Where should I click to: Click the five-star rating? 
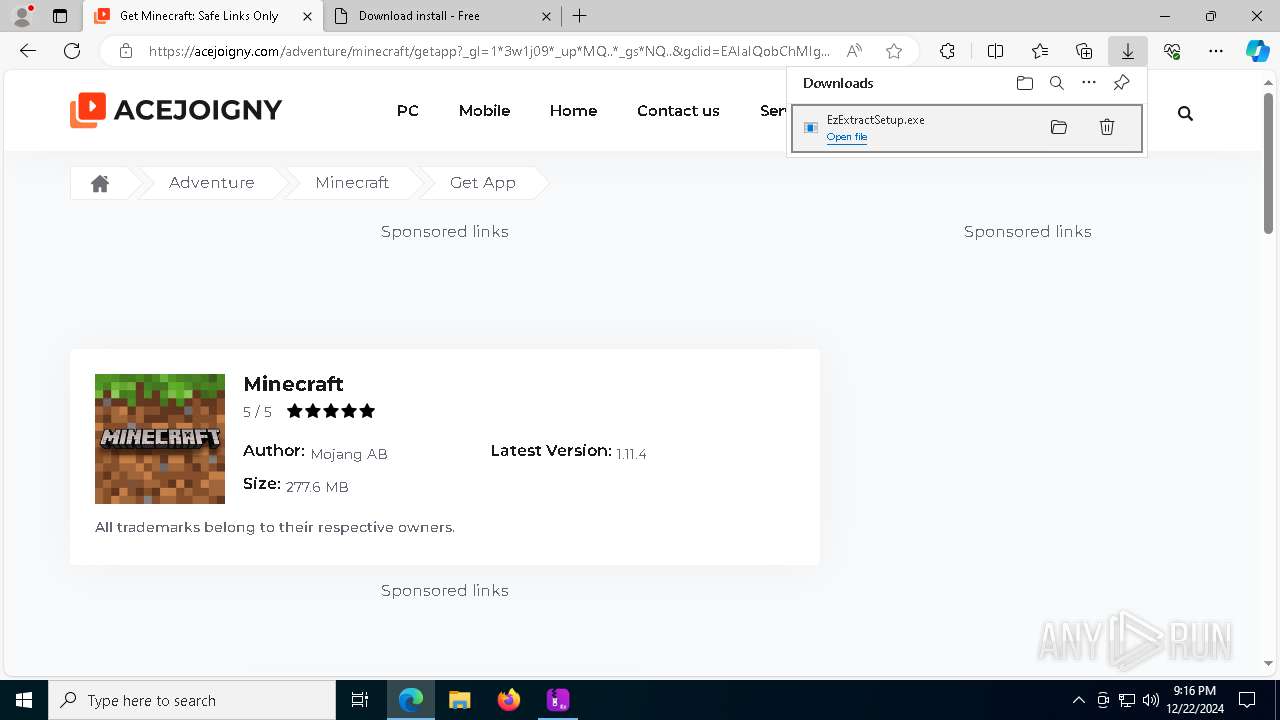coord(331,411)
